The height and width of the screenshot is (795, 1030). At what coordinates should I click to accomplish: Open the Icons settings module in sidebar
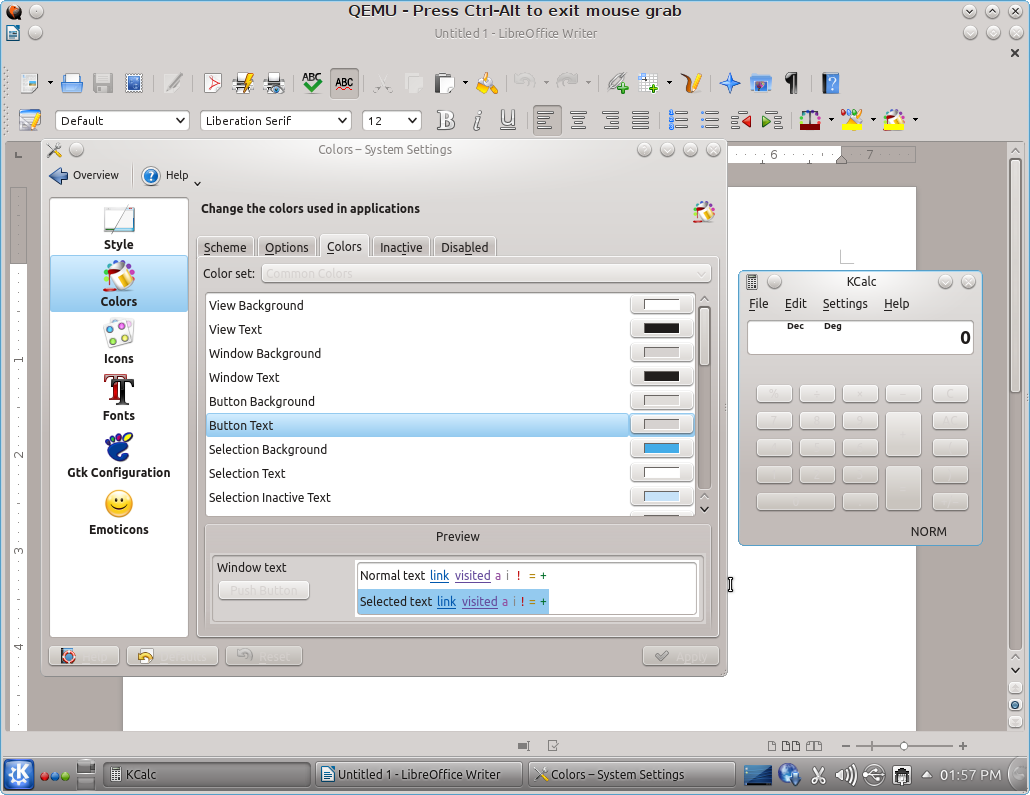click(118, 341)
